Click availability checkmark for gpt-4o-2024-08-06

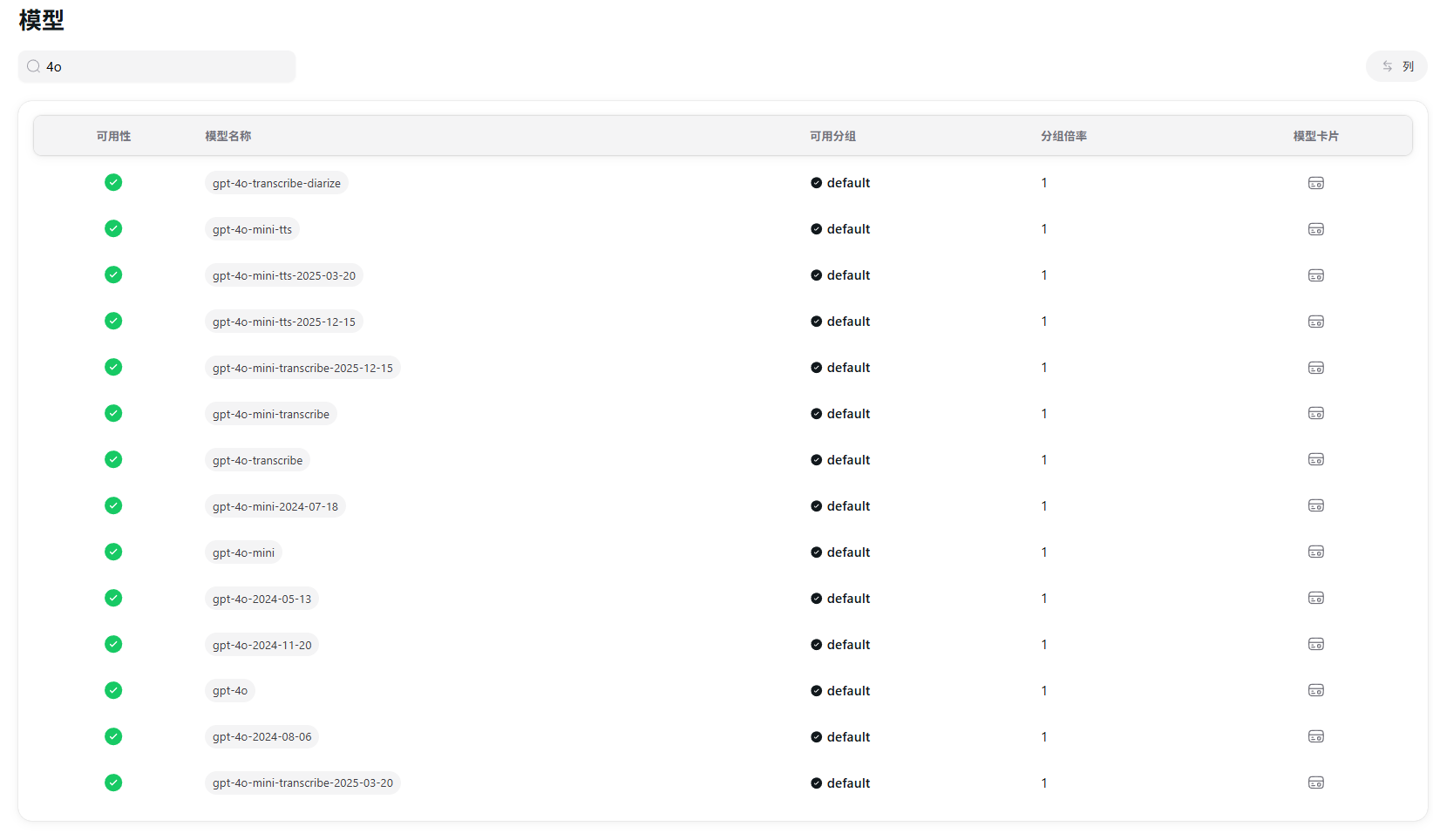[x=113, y=736]
